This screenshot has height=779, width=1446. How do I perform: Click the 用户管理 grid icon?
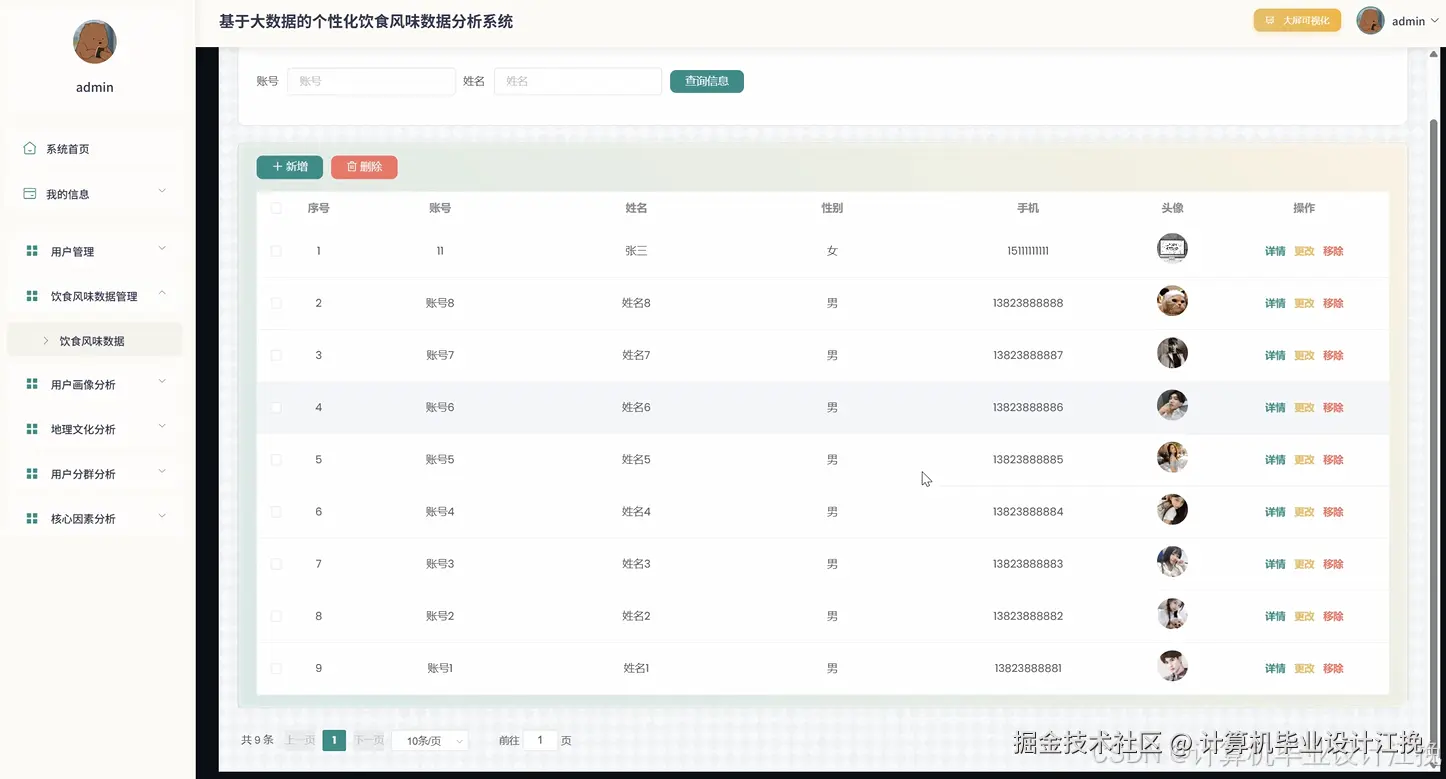pos(32,251)
